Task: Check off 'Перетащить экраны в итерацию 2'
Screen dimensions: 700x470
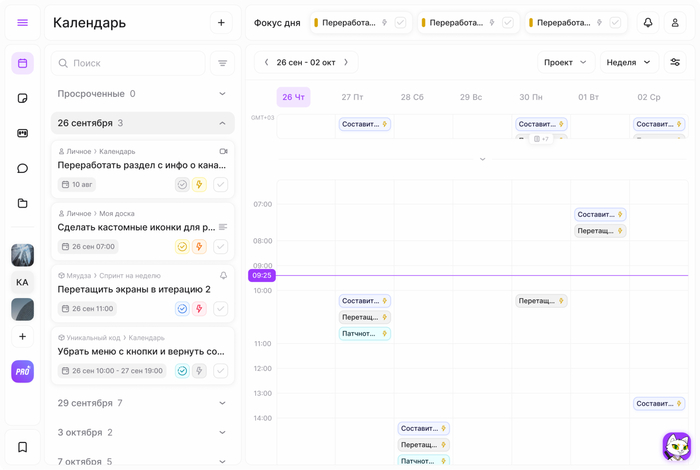Action: pos(221,309)
